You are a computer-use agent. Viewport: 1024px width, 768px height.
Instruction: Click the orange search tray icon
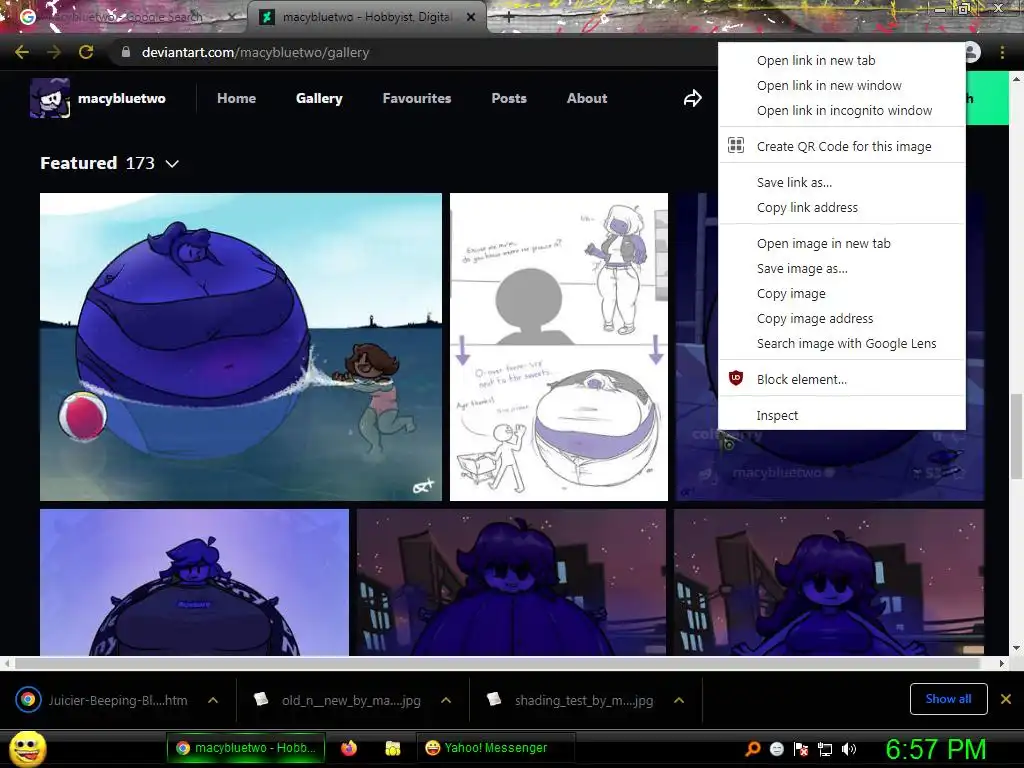pos(752,748)
